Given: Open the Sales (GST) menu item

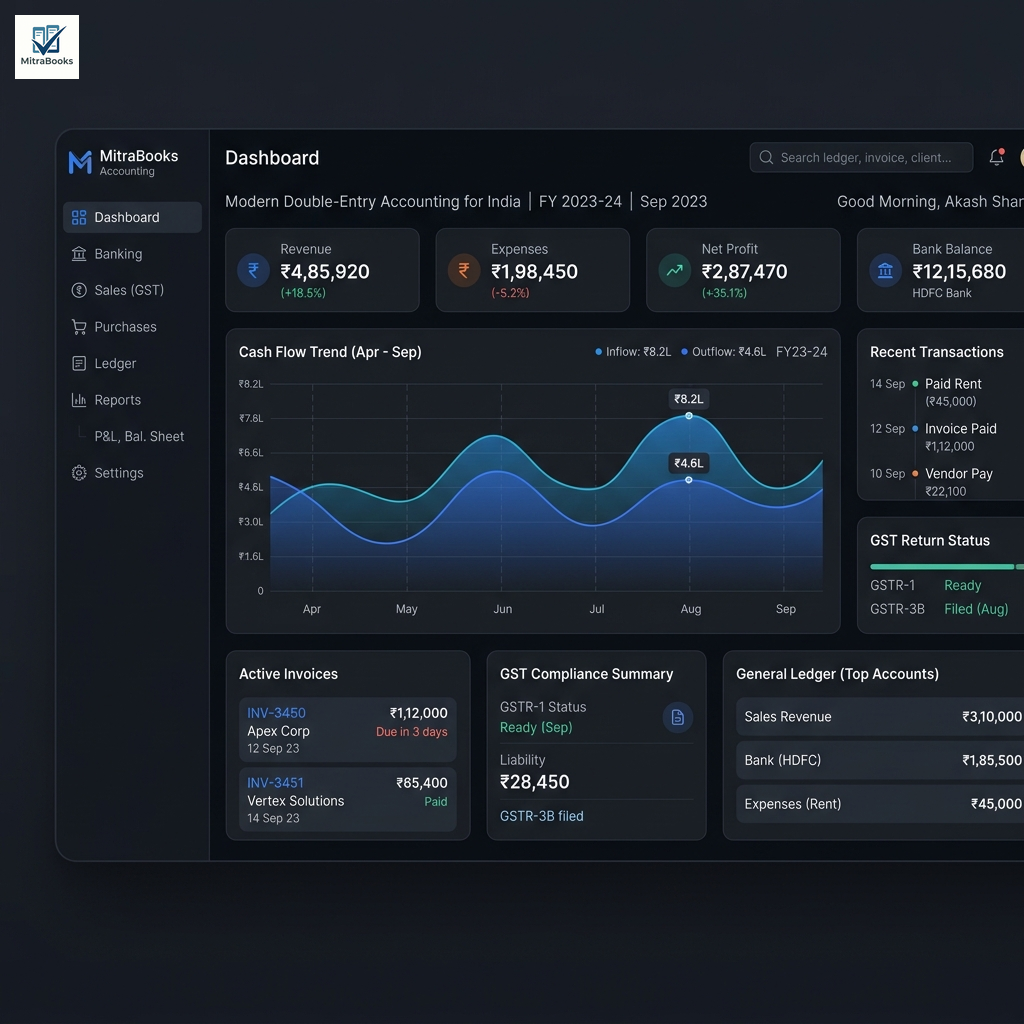Looking at the screenshot, I should coord(132,290).
